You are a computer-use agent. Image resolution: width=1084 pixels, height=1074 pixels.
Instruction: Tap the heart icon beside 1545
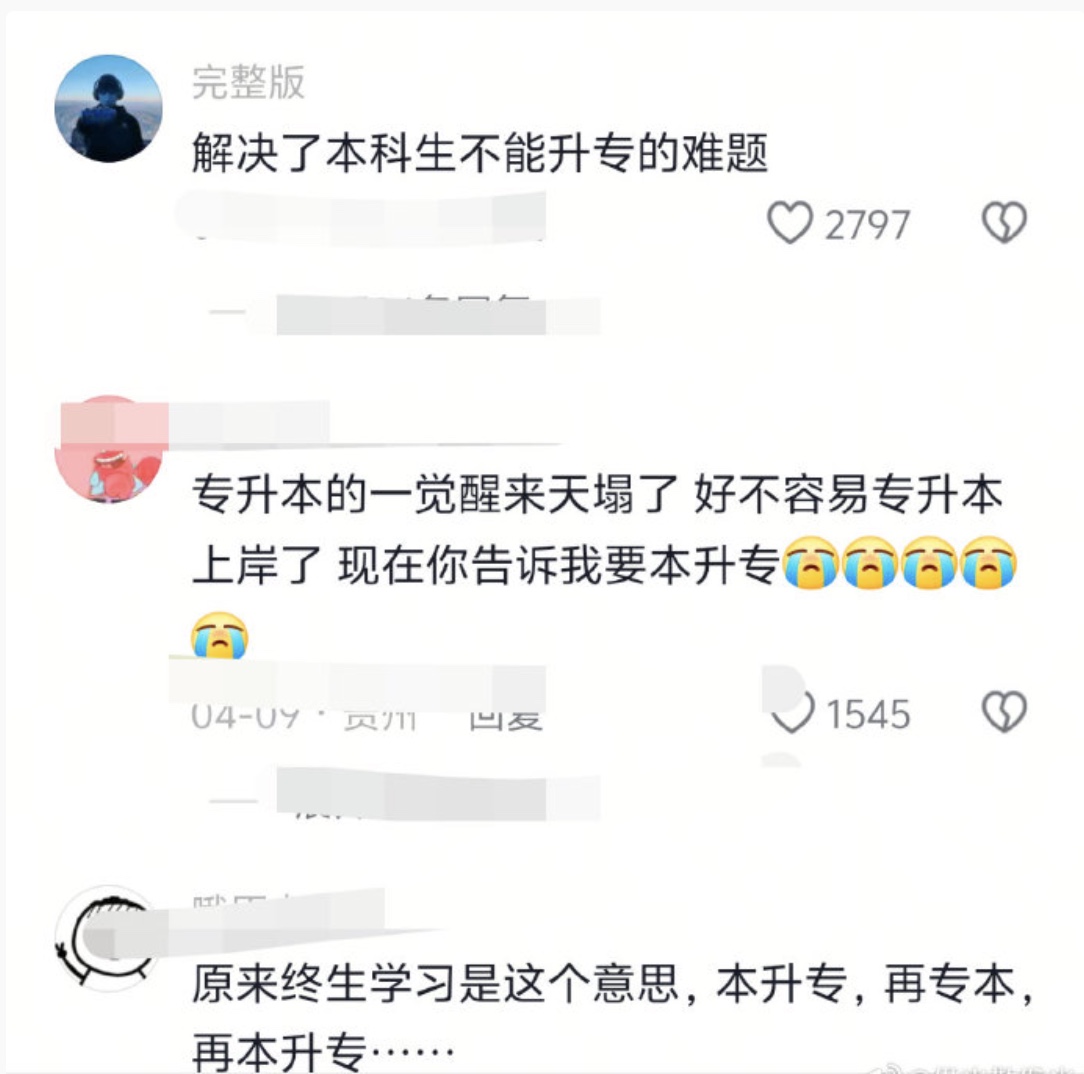click(x=792, y=712)
